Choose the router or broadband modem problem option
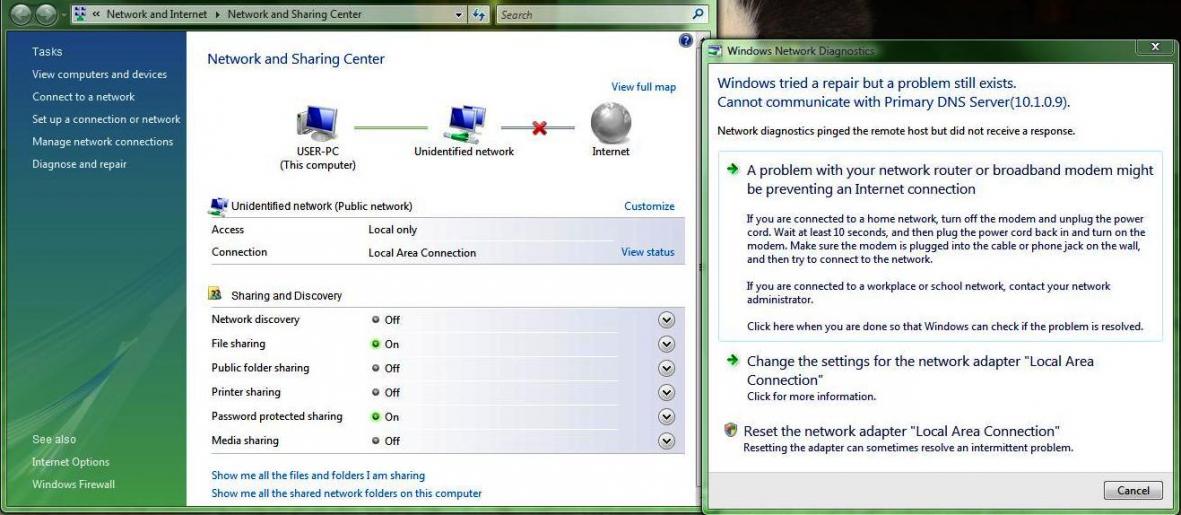Viewport: 1181px width, 515px height. tap(940, 246)
